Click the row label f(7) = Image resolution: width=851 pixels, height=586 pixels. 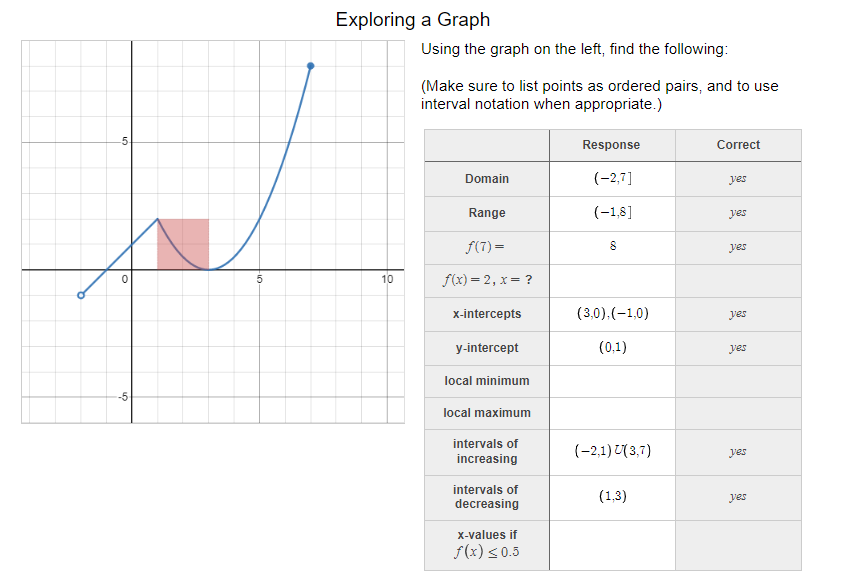(x=486, y=247)
